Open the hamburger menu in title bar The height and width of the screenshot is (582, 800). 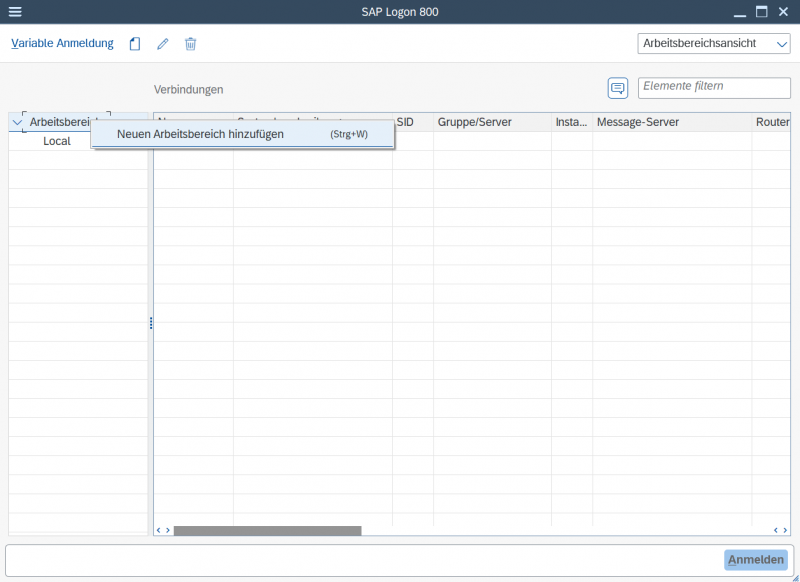[15, 12]
